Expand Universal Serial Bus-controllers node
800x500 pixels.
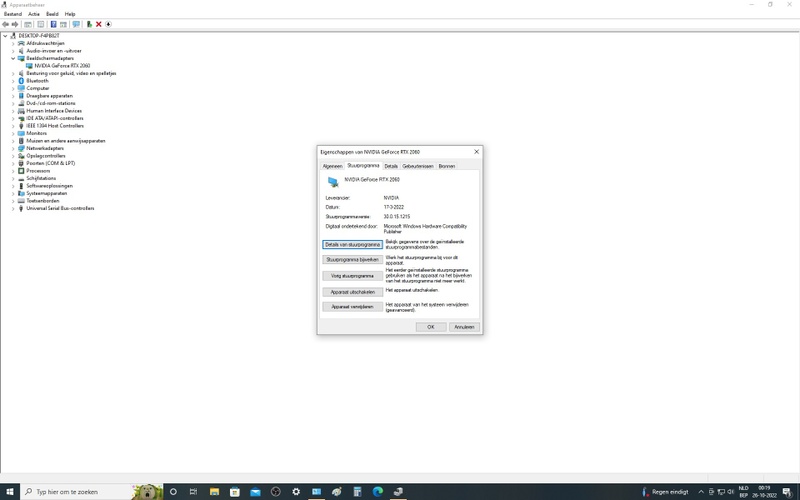pyautogui.click(x=13, y=208)
